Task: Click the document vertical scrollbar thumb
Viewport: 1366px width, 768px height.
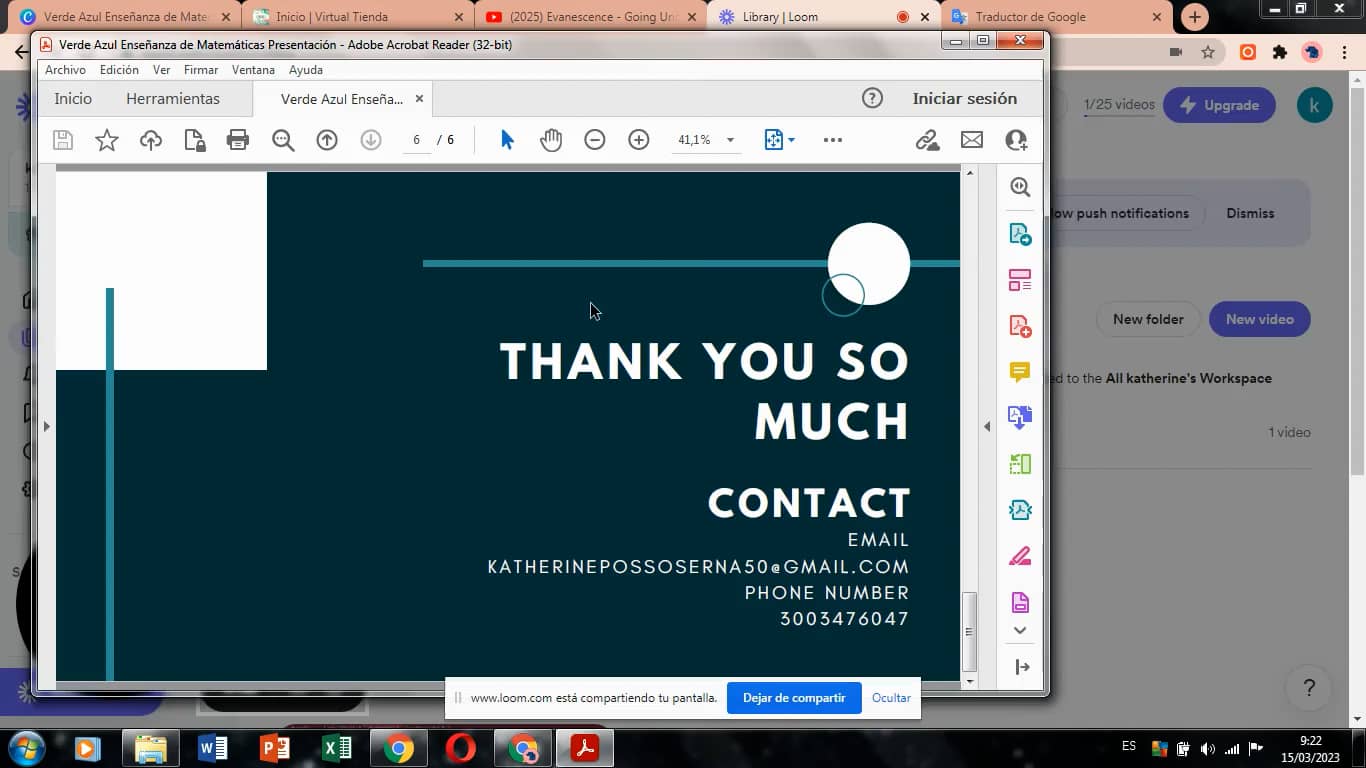Action: 968,632
